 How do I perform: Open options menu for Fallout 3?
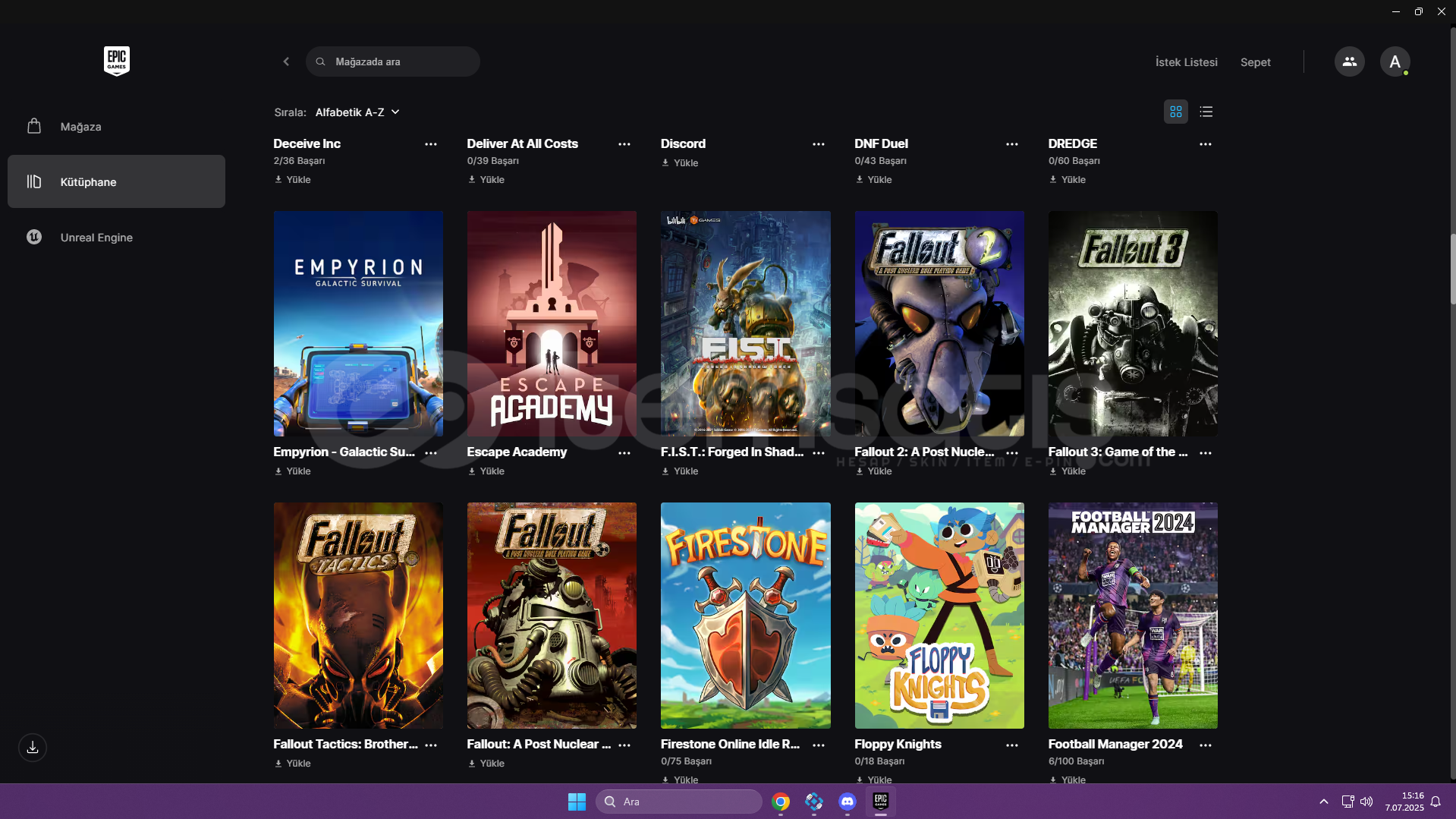pyautogui.click(x=1205, y=452)
